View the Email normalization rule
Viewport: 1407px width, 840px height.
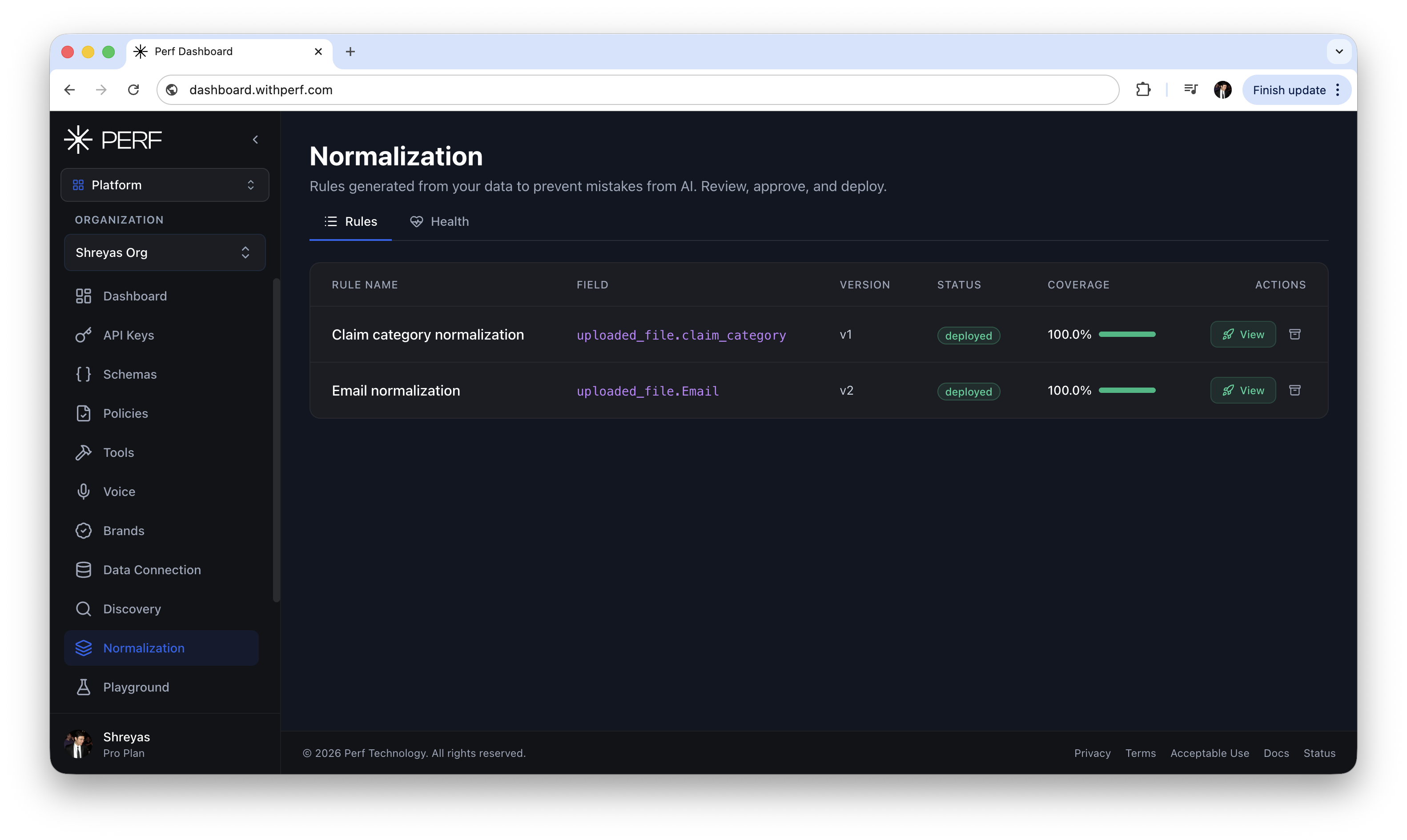[x=1243, y=391]
